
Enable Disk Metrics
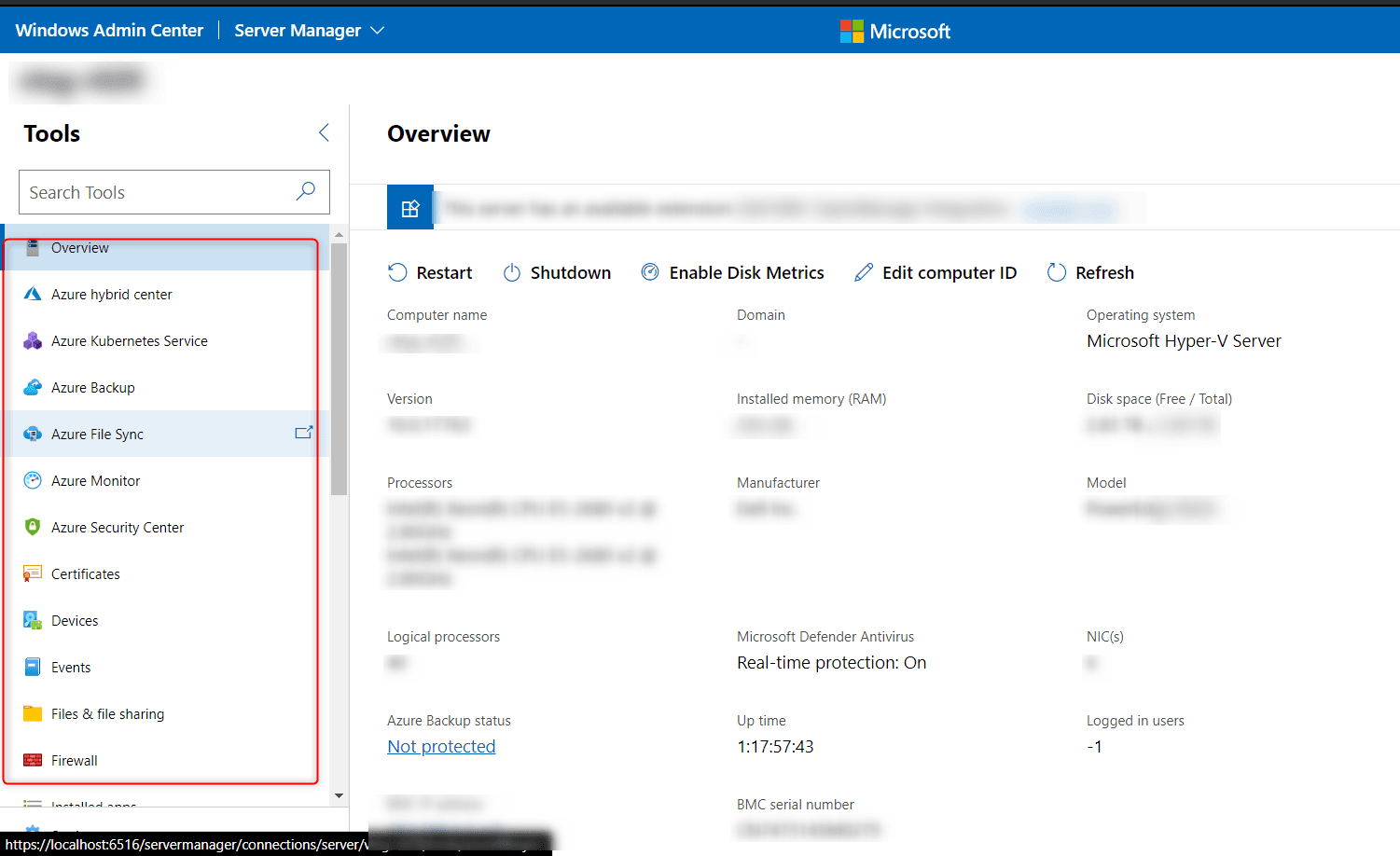pyautogui.click(x=732, y=272)
